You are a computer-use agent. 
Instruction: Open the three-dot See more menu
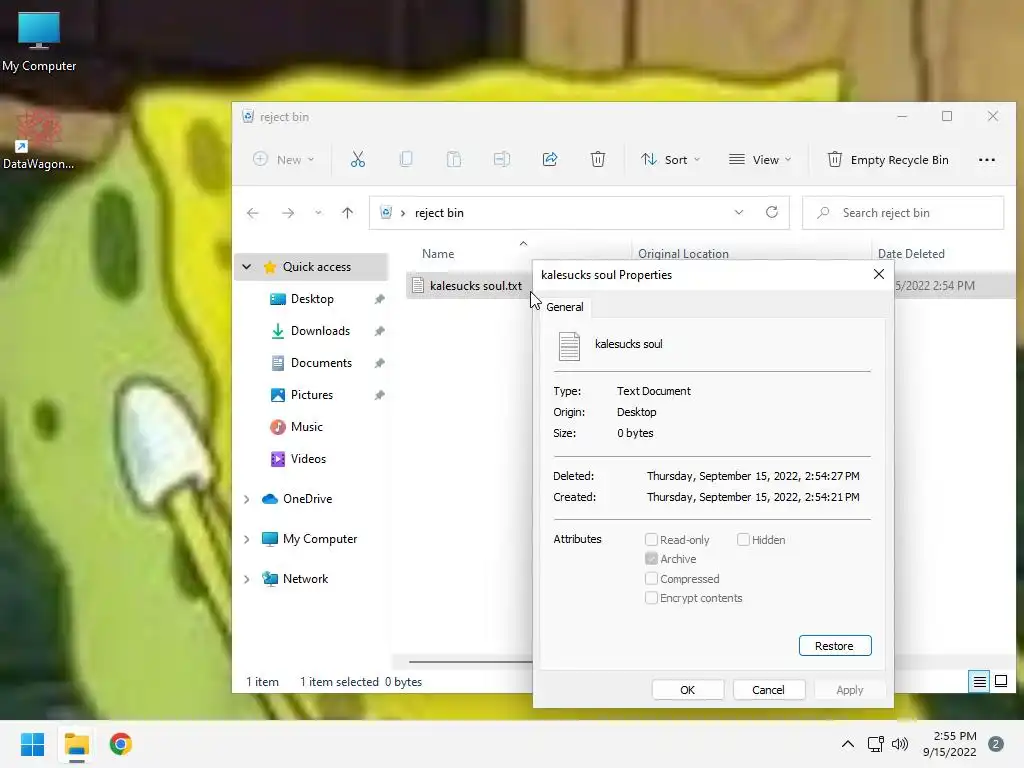[987, 160]
